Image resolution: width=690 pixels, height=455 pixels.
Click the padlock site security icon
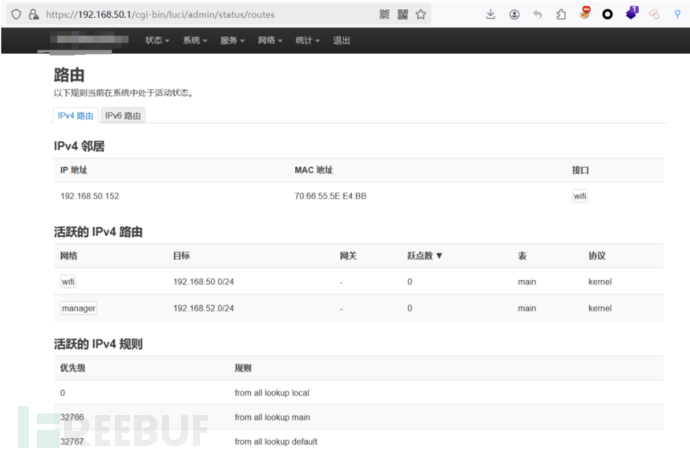[33, 15]
